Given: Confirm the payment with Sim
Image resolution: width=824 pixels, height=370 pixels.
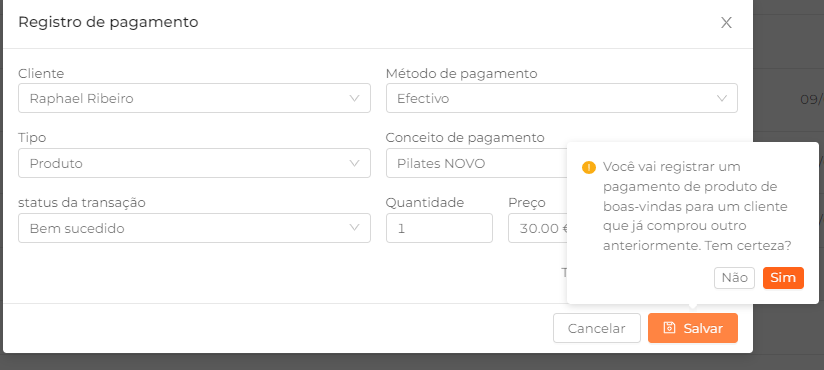Looking at the screenshot, I should pyautogui.click(x=783, y=278).
